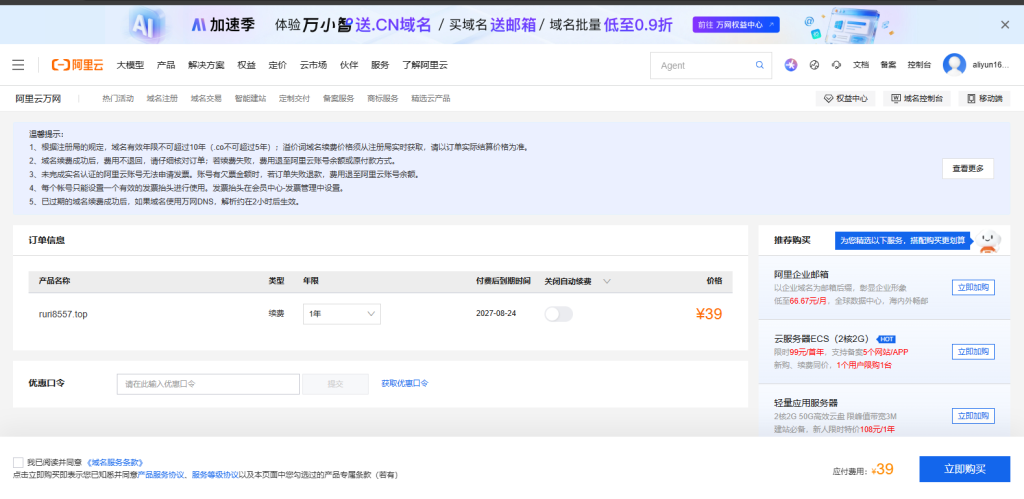Click the globe icon in header
Viewport: 1024px width, 499px height.
click(x=814, y=65)
